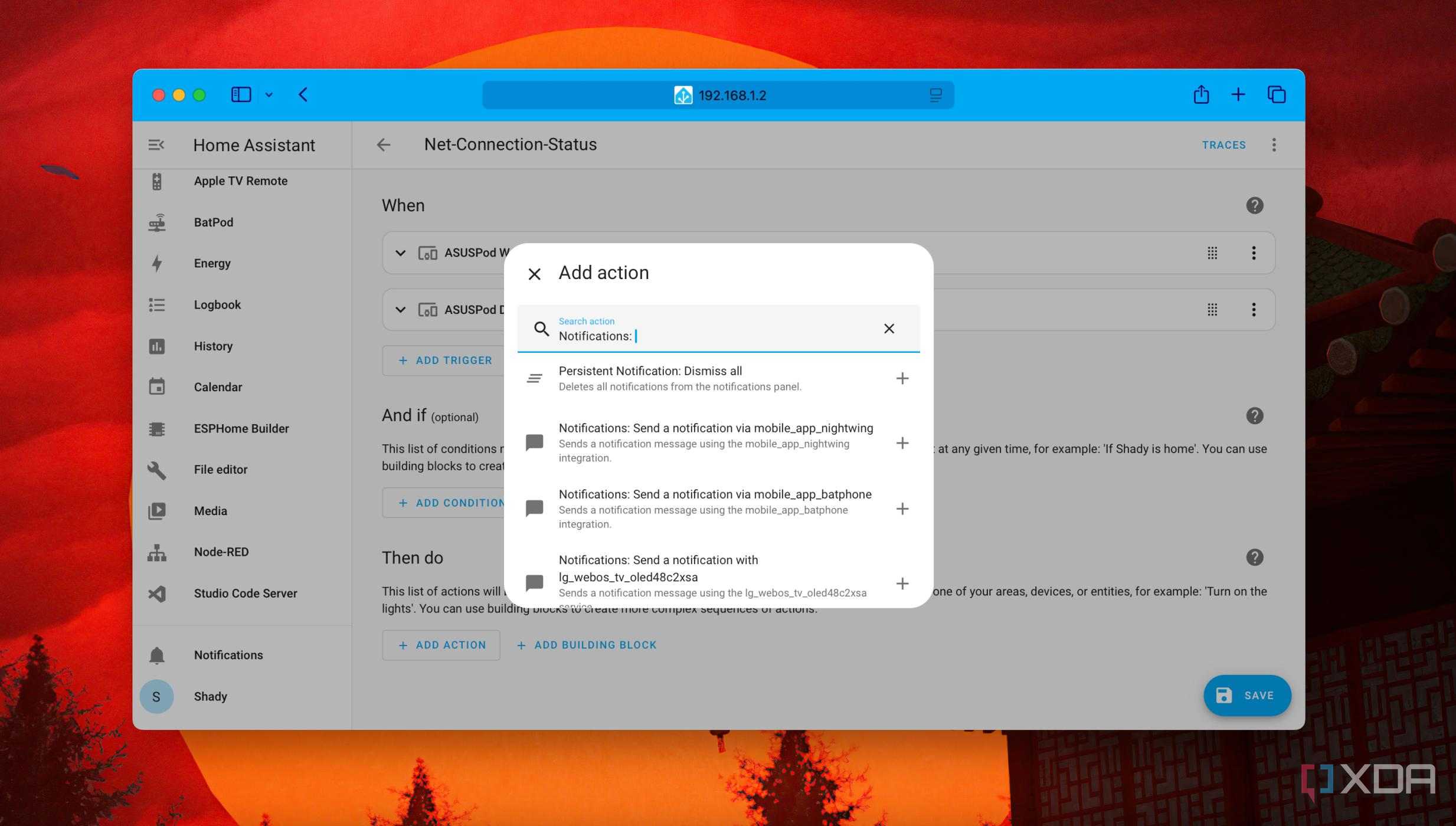Click the Node-RED hierarchy icon

tap(156, 552)
